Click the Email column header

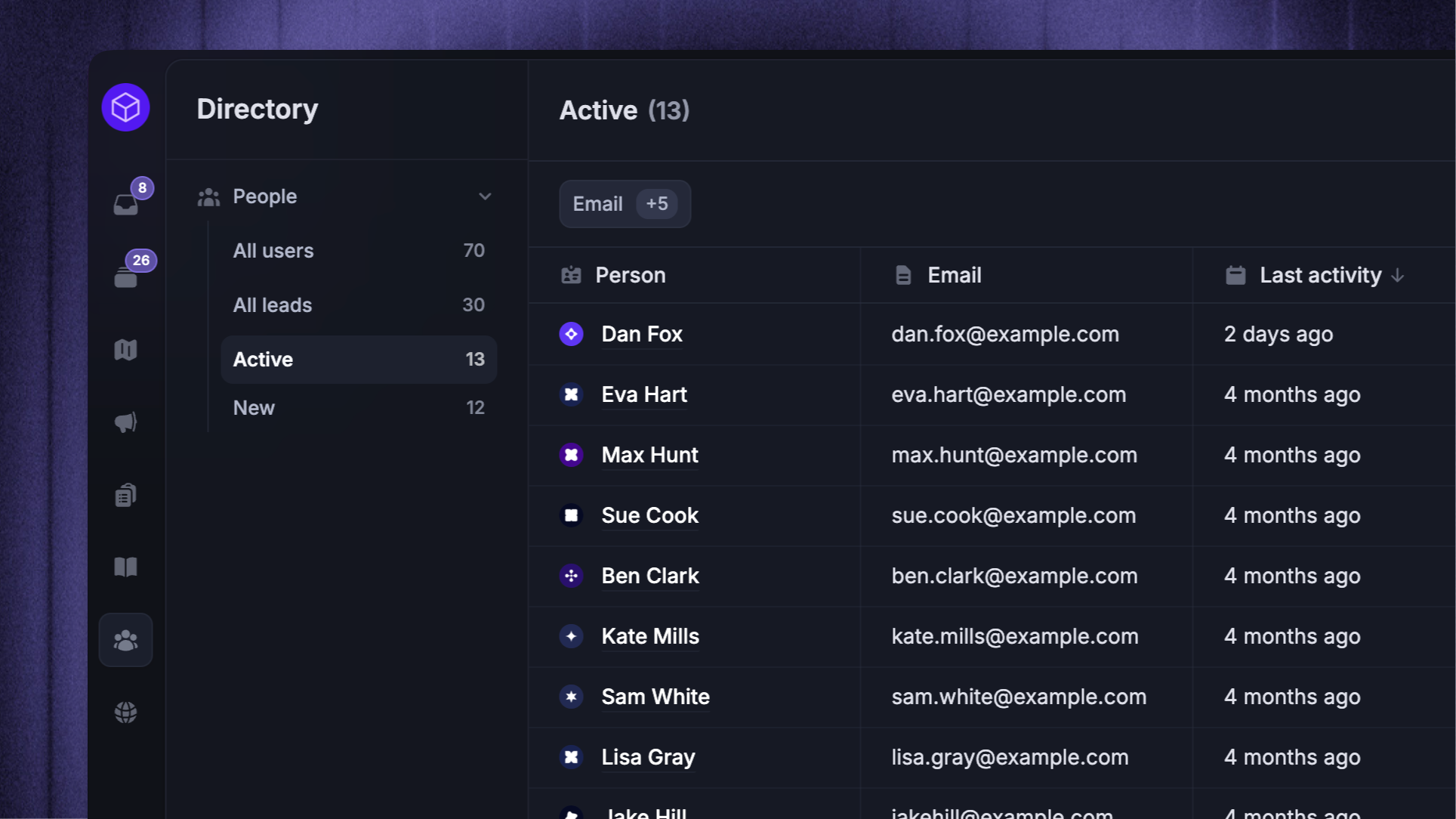pyautogui.click(x=1026, y=275)
